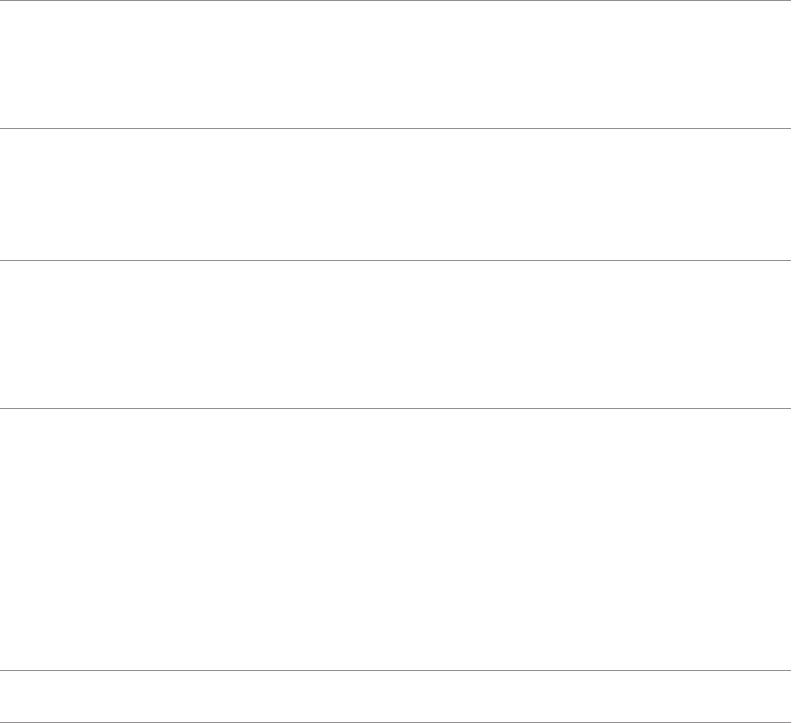Click divider line below the tallest section
Viewport: 792px width, 723px height.
396,670
